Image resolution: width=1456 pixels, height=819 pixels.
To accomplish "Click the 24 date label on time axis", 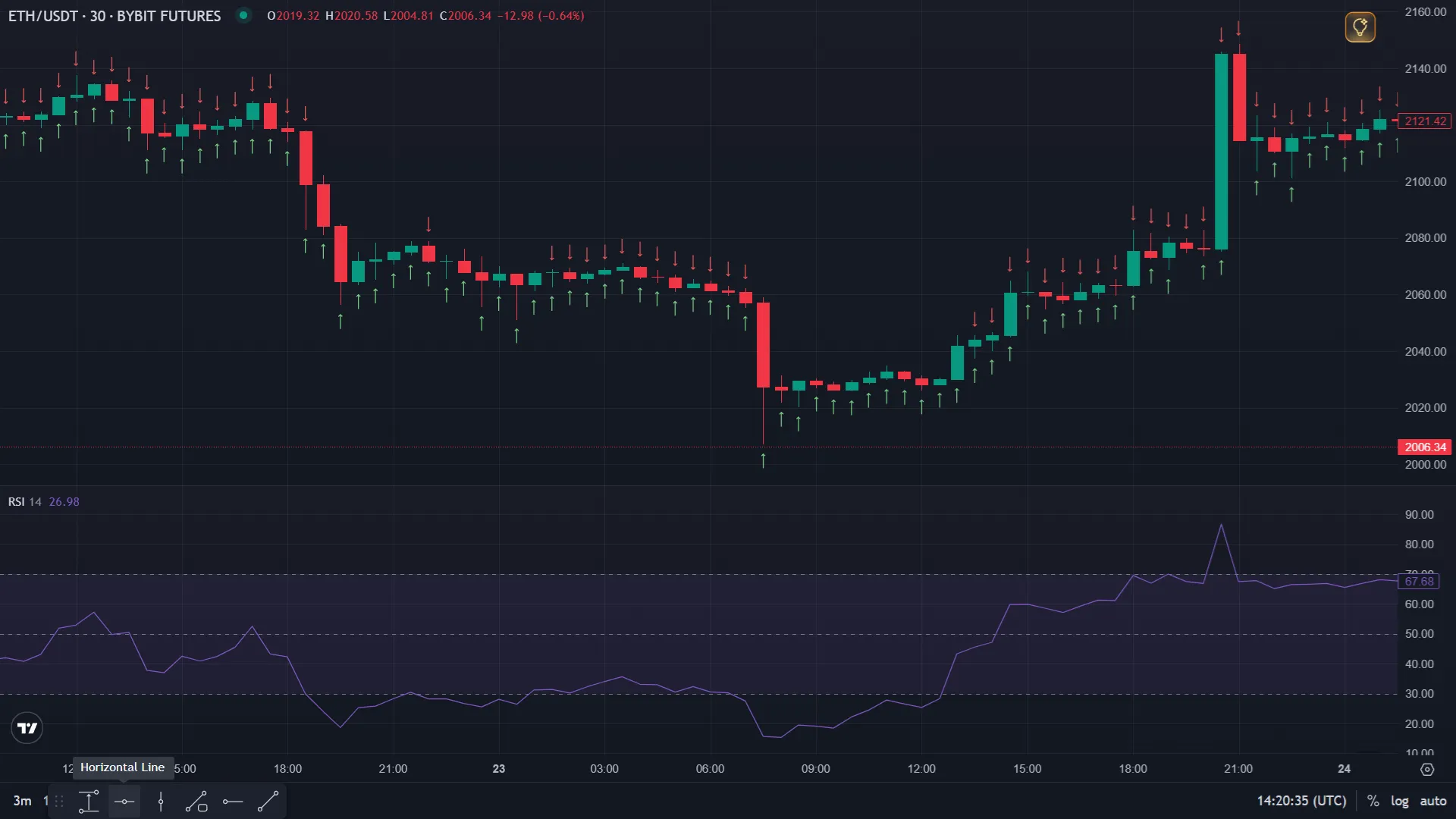I will 1344,769.
